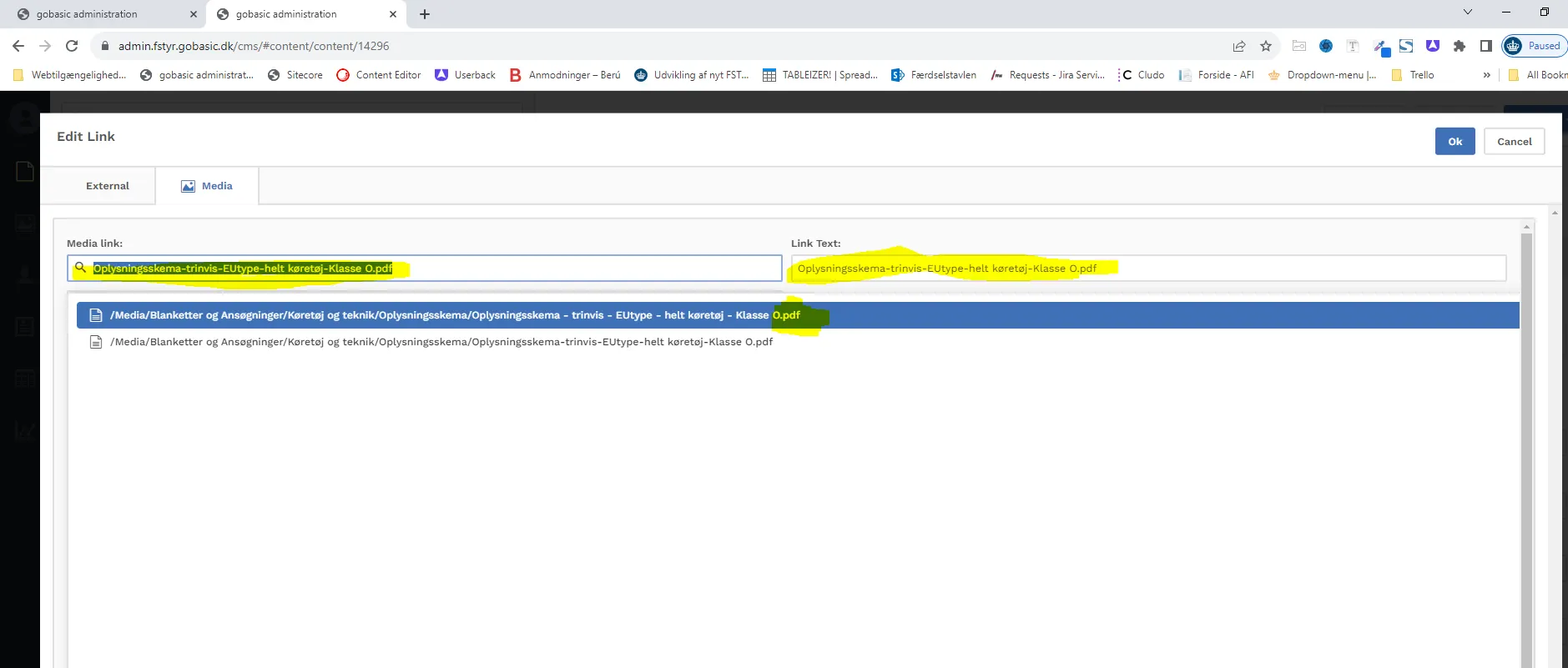Click the browser back arrow
Screen dimensions: 1568x668
[18, 46]
